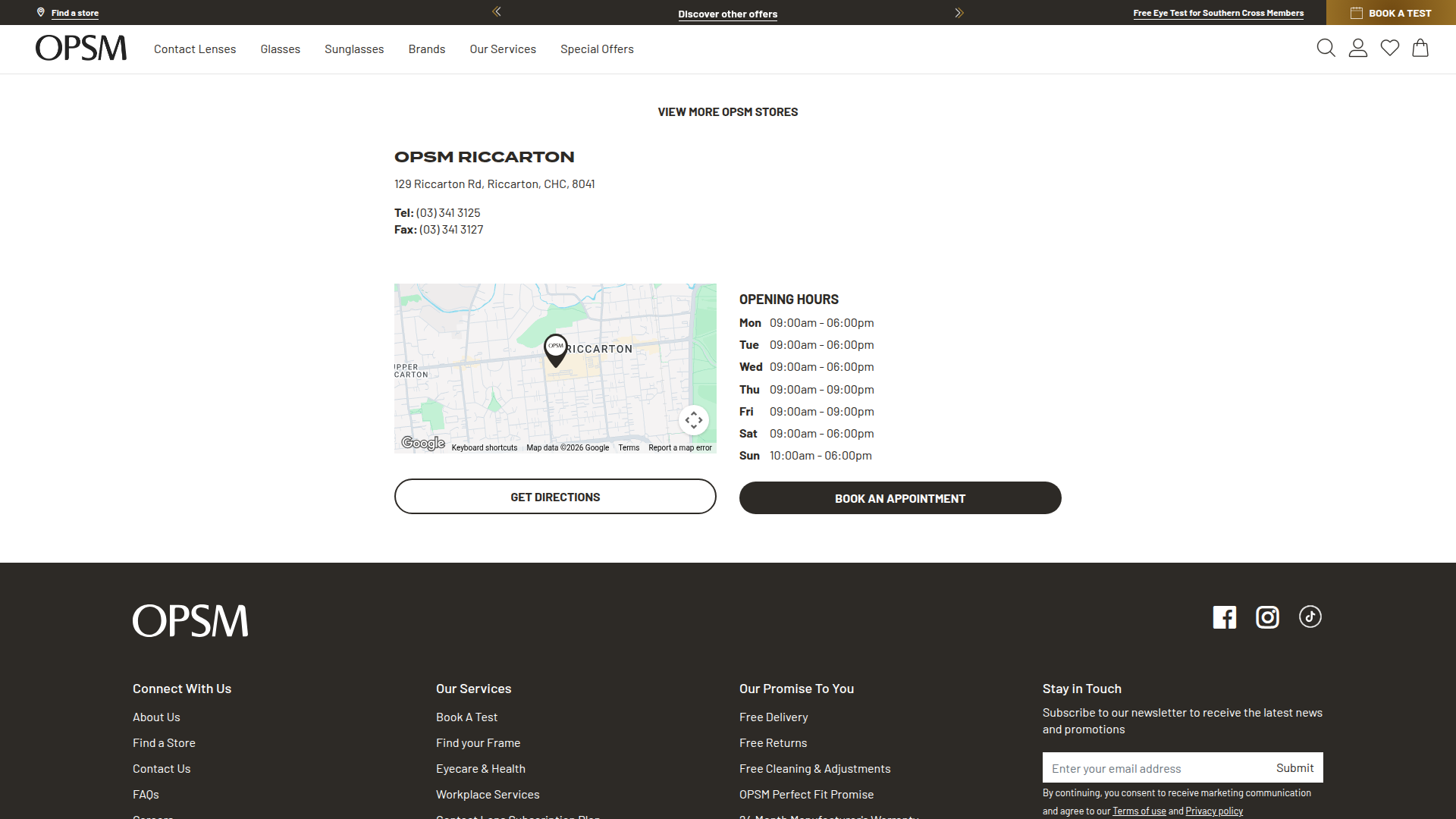Click the Google logo on the map
The image size is (1456, 819).
coord(423,444)
